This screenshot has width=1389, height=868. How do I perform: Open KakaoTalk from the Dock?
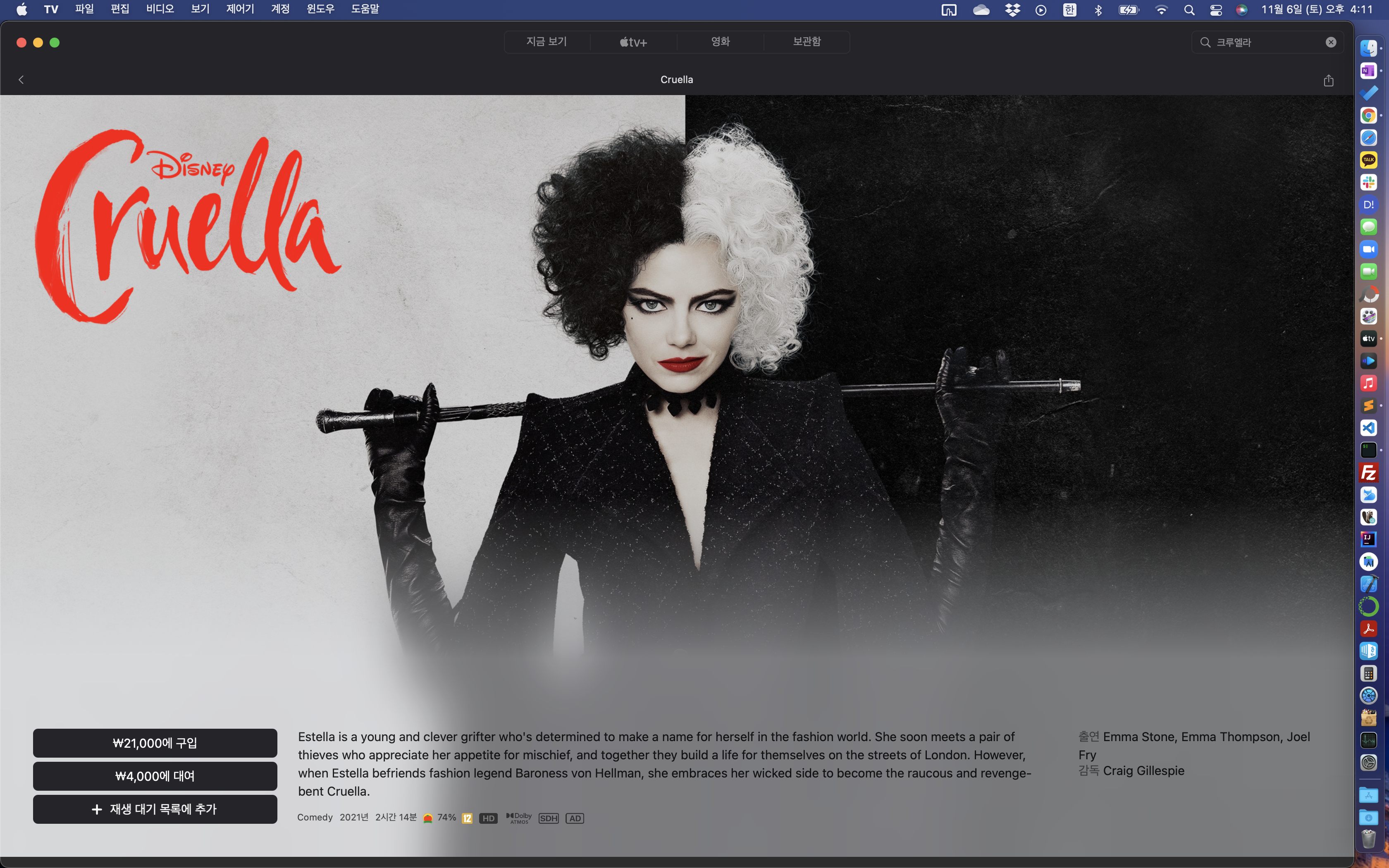click(1368, 160)
